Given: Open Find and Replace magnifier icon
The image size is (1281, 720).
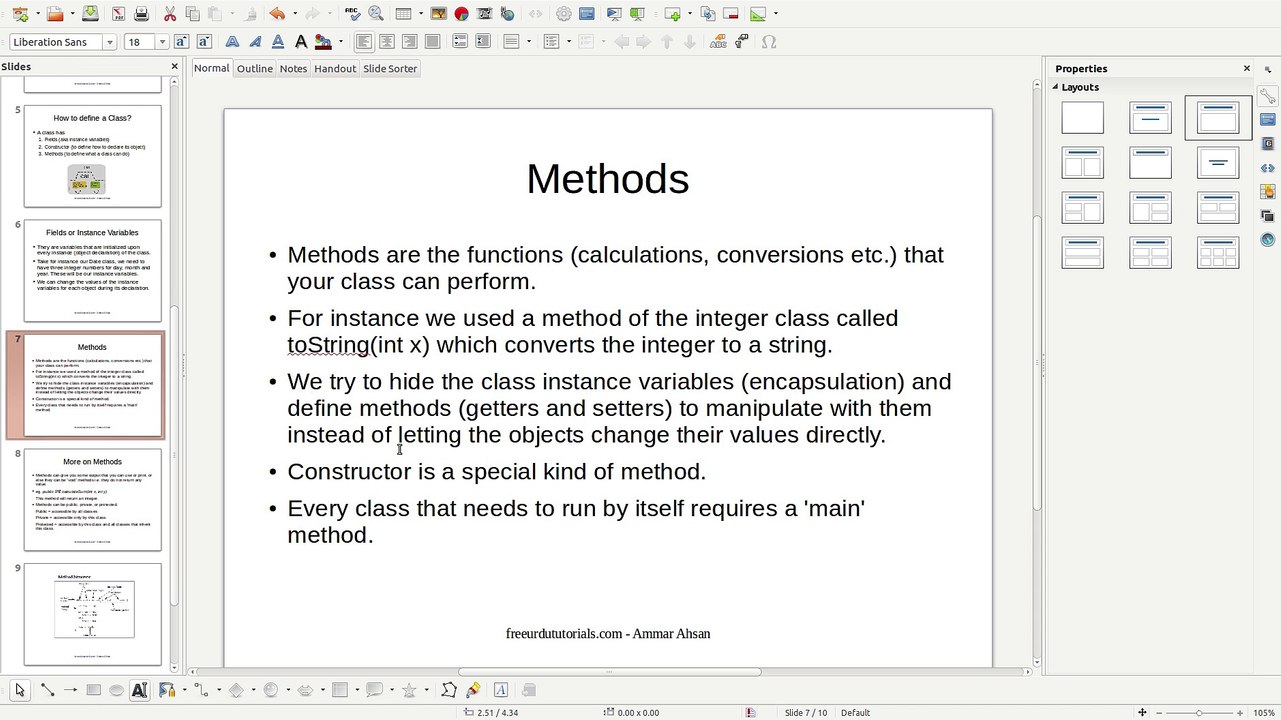Looking at the screenshot, I should tap(375, 14).
